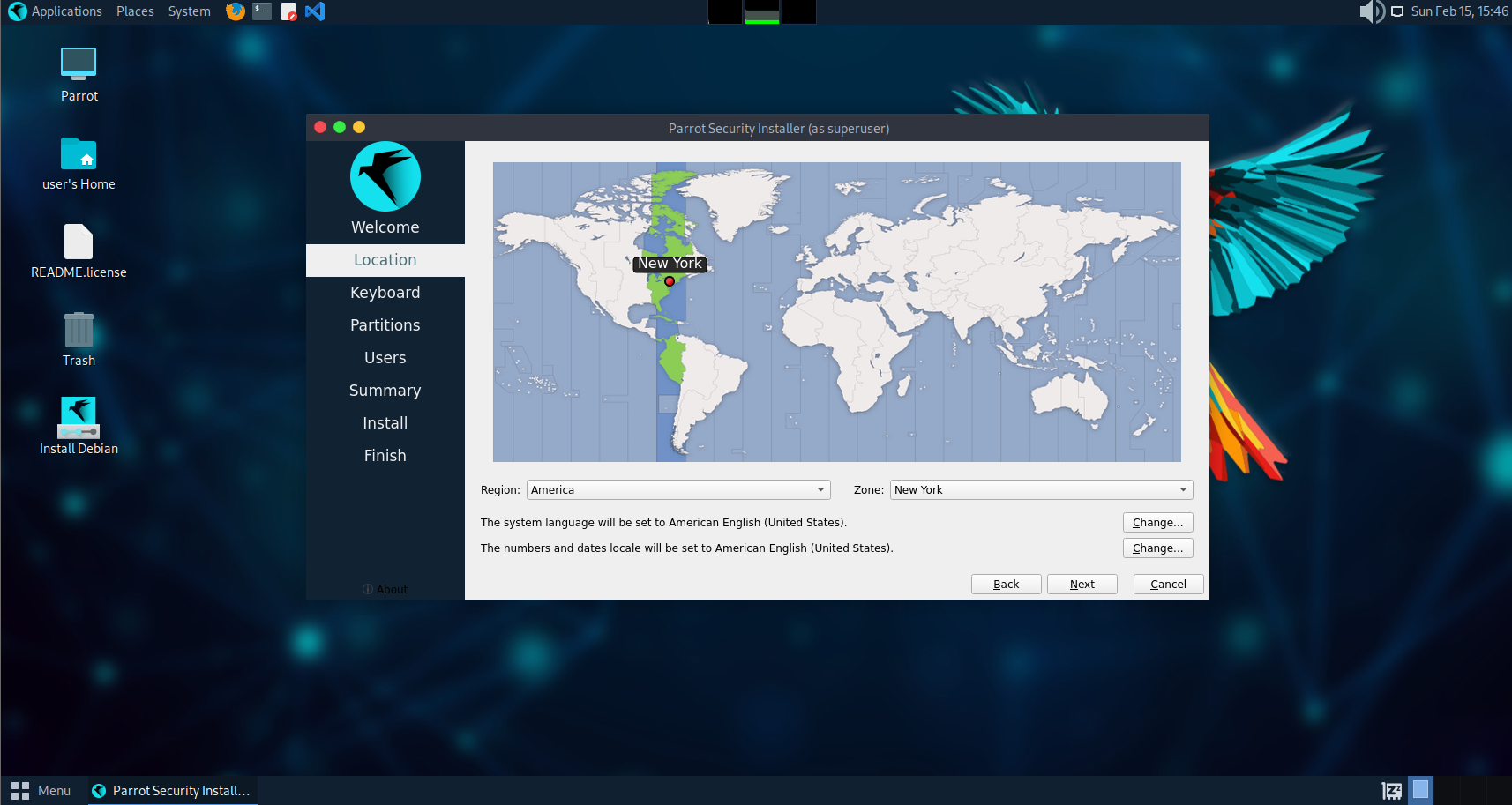Open the README.license file icon
This screenshot has height=805, width=1512.
click(x=79, y=242)
